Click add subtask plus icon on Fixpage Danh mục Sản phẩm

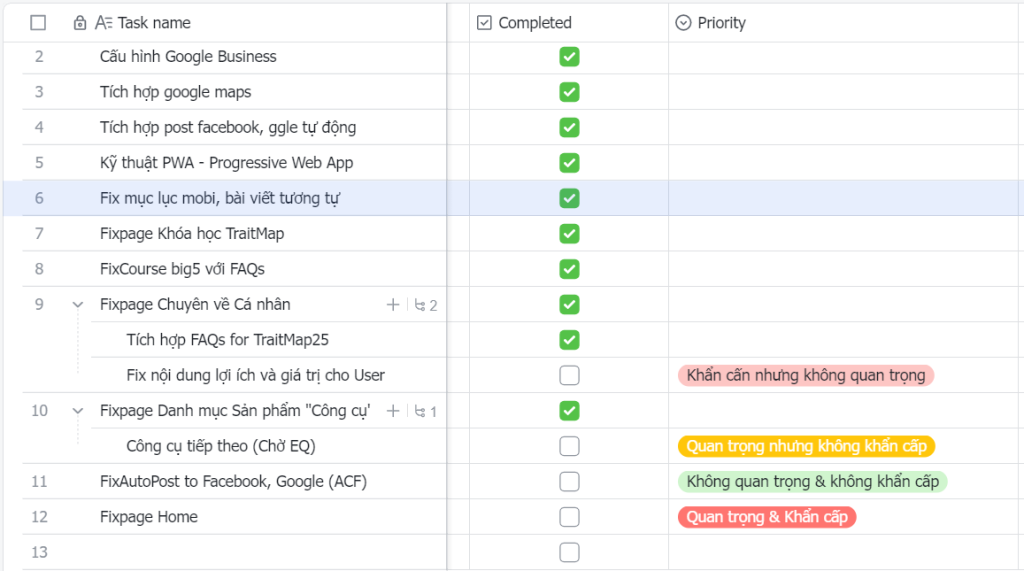[393, 411]
